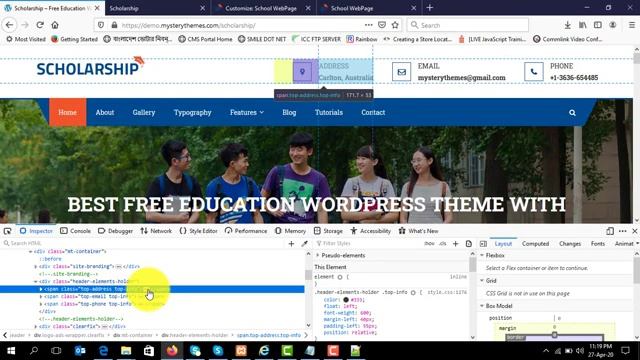Open Outlook from the taskbar
This screenshot has width=640, height=360.
click(80, 351)
